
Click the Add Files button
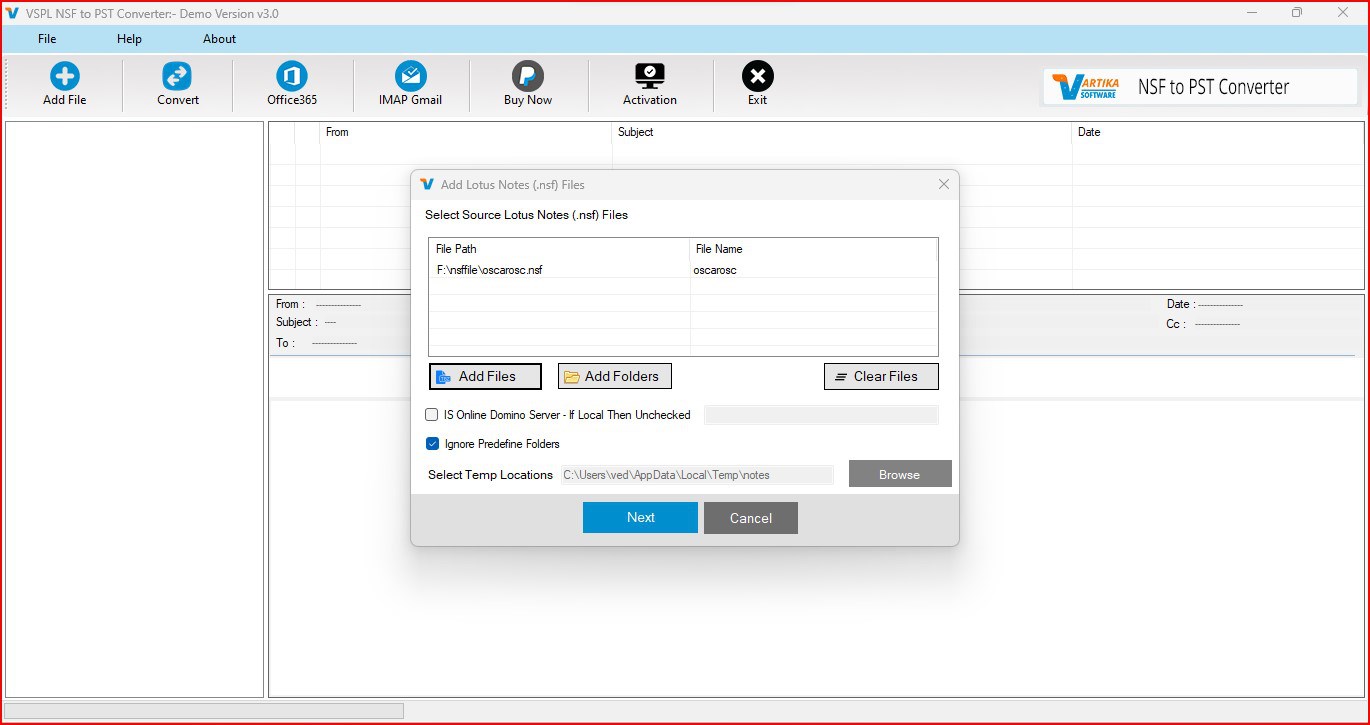[485, 376]
